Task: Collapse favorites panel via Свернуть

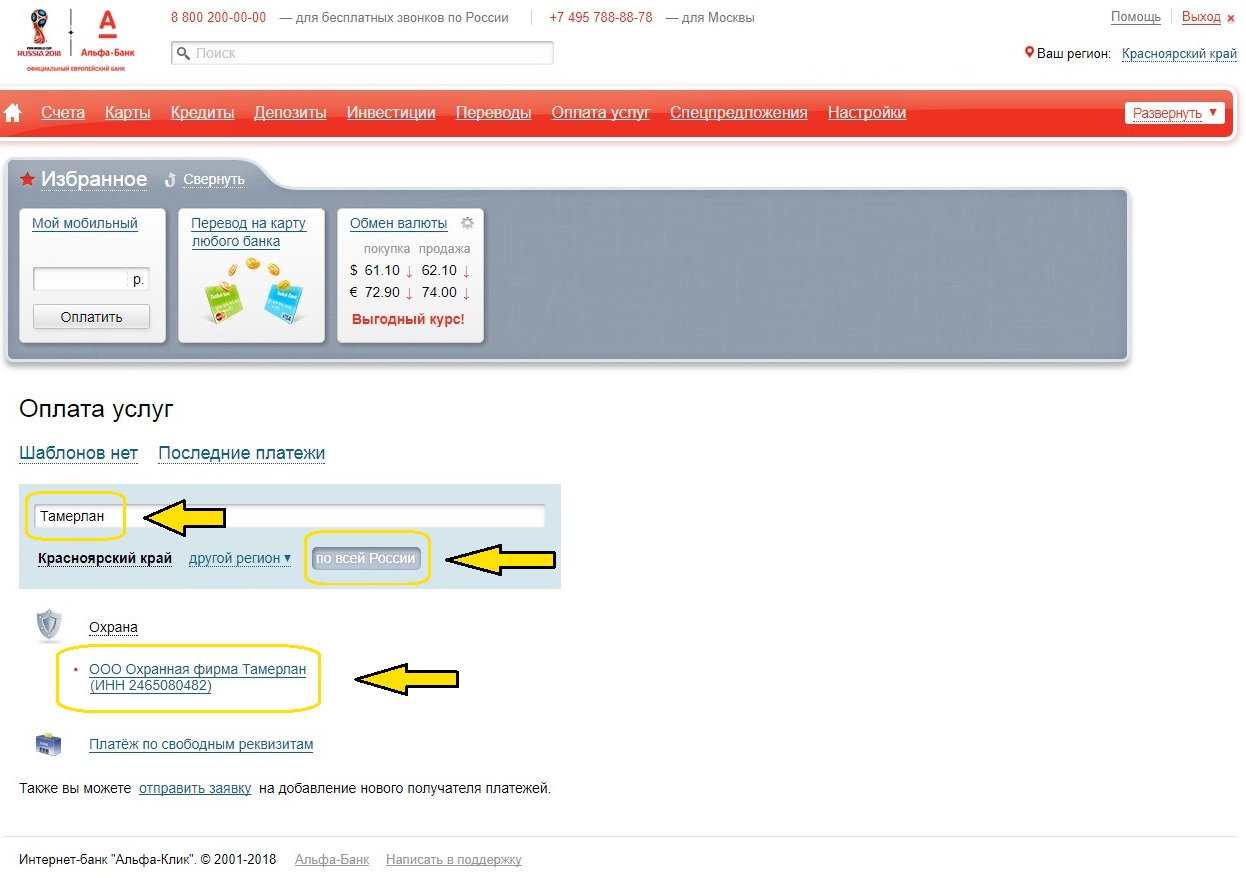Action: coord(213,180)
